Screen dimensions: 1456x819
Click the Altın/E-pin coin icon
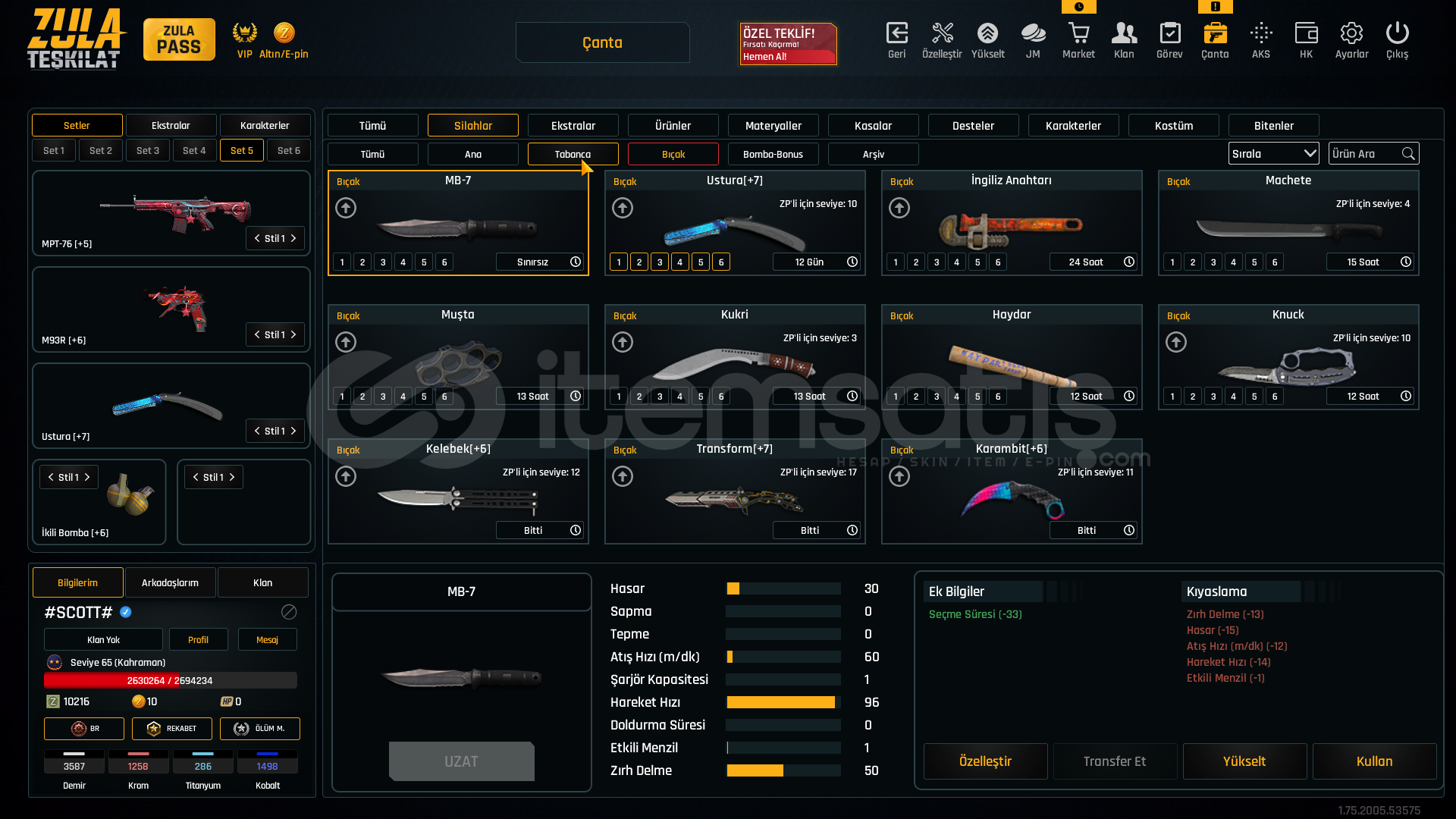(x=284, y=33)
